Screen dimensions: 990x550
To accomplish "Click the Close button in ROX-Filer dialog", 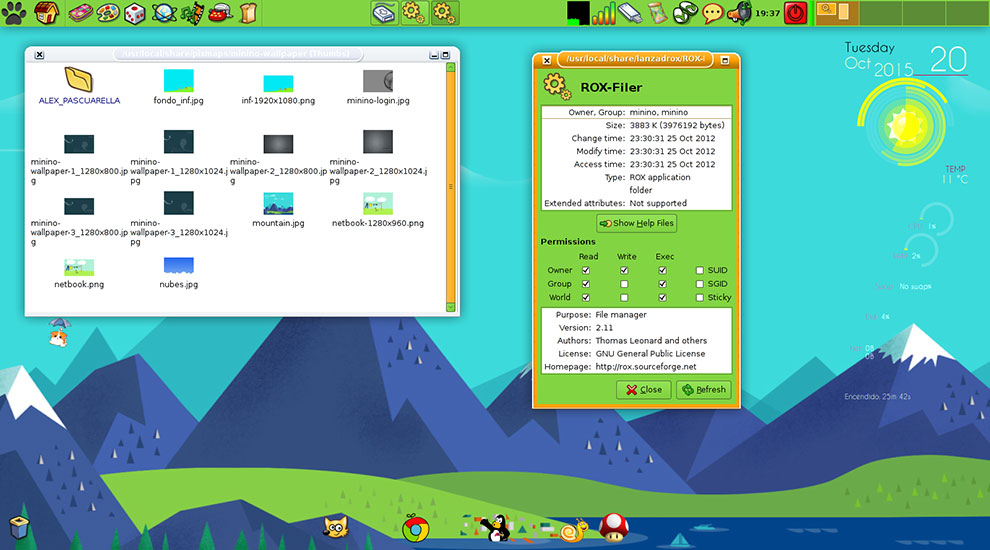I will (643, 390).
